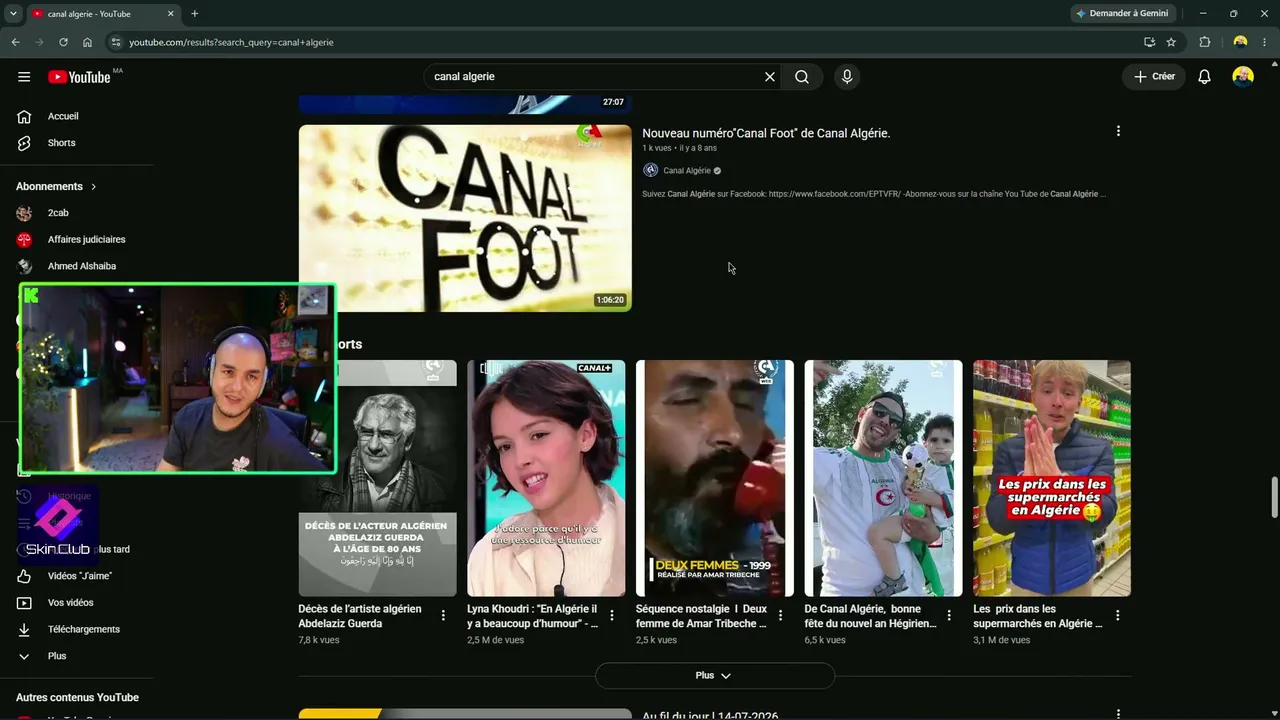
Task: Open the Canal Algérie channel name link
Action: [687, 171]
